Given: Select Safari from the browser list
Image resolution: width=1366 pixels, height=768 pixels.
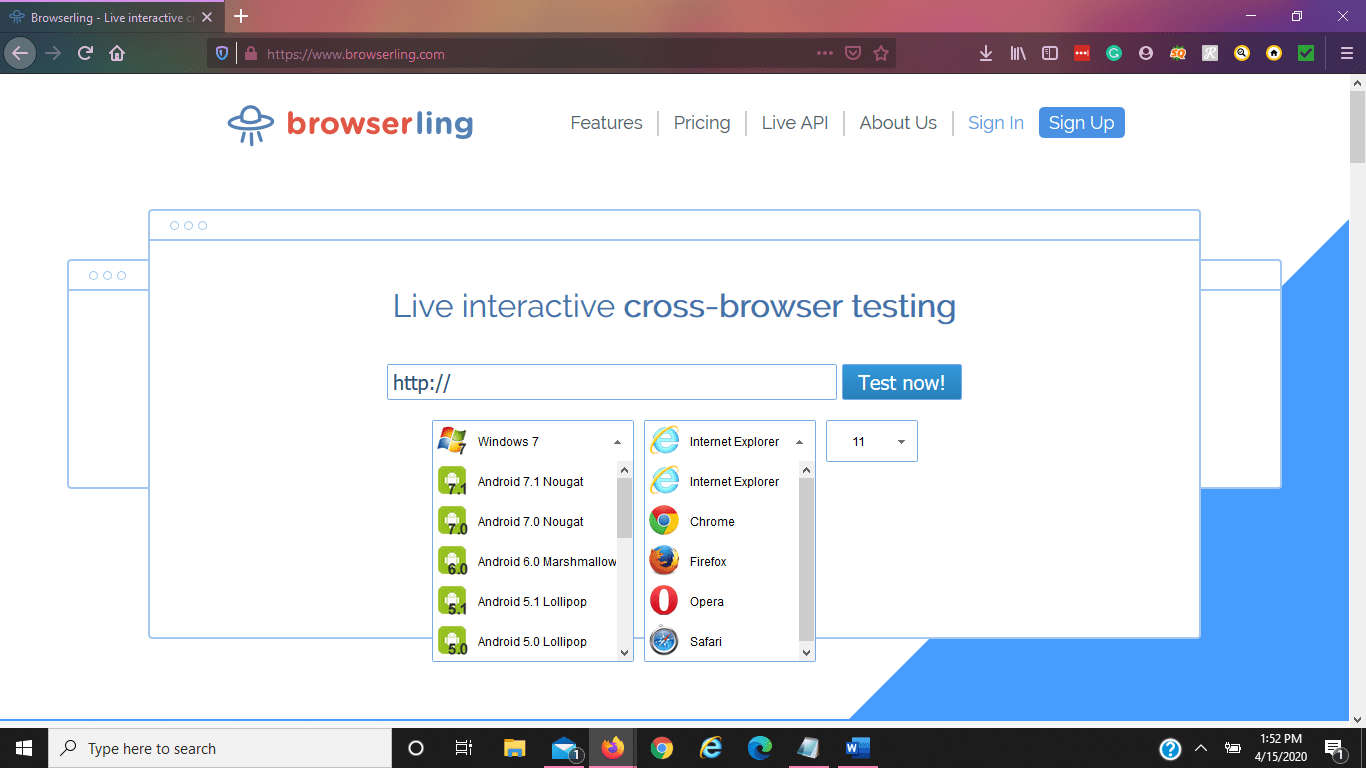Looking at the screenshot, I should click(x=705, y=641).
